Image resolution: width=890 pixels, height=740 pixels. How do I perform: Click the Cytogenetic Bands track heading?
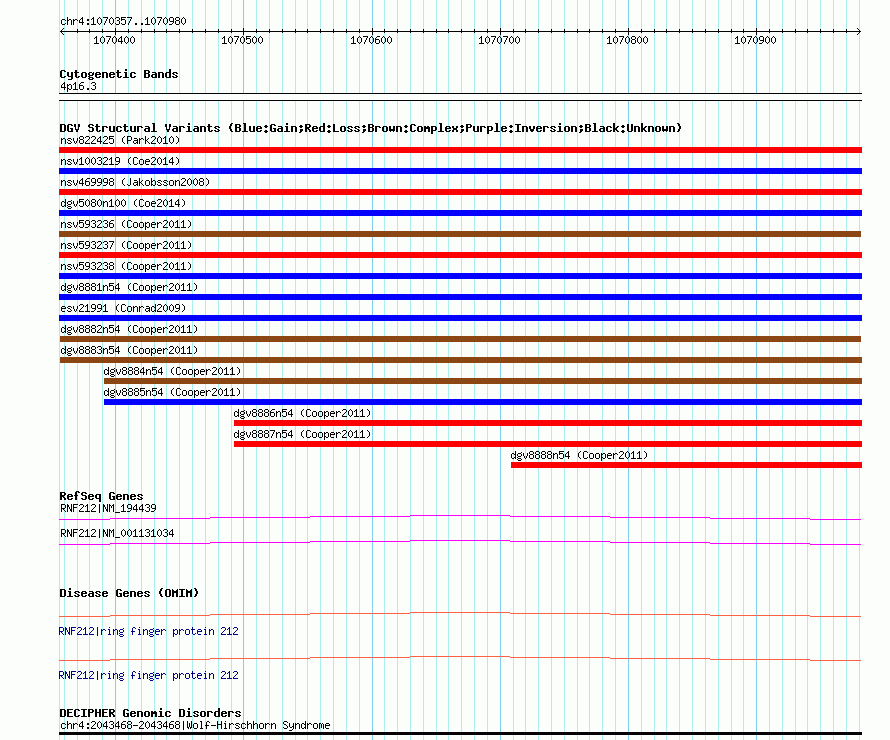coord(119,74)
